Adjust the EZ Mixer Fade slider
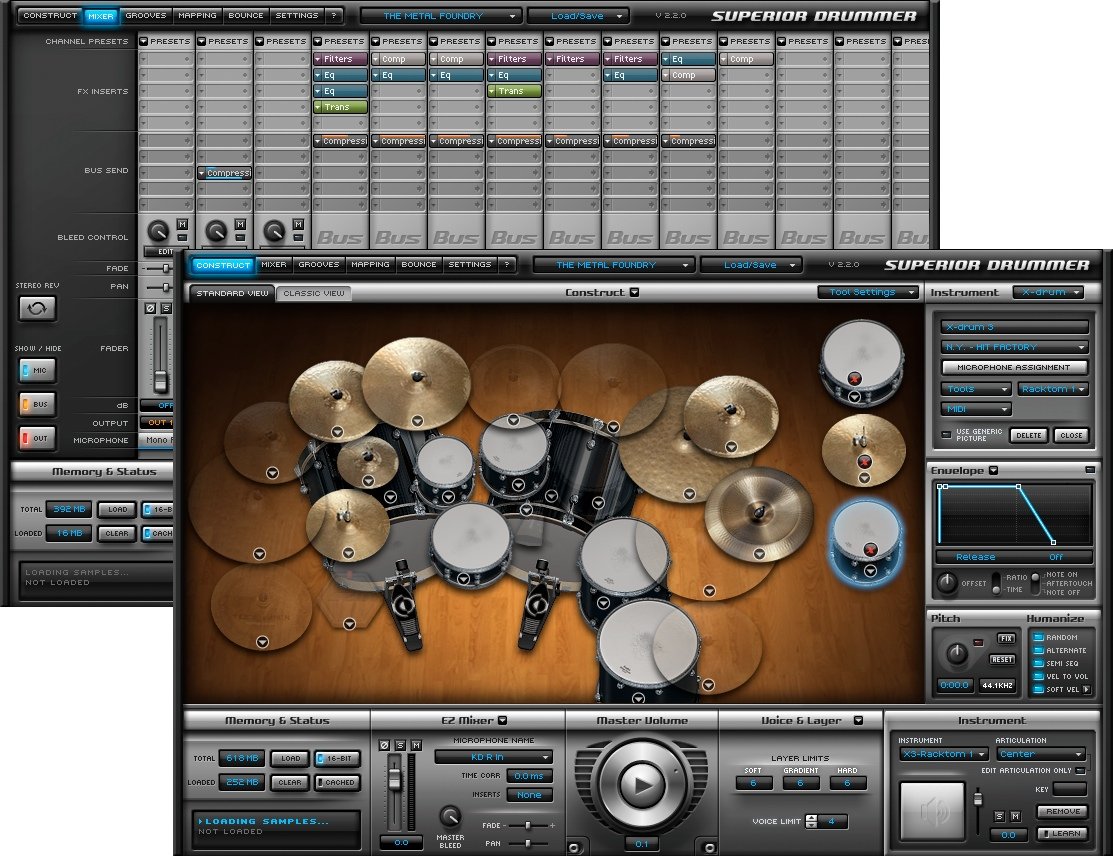 [528, 825]
